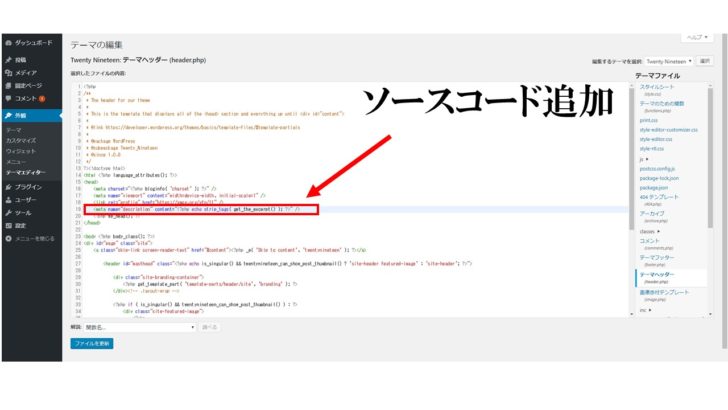Screen dimensions: 728x410
Task: Click the 外観 paintbrush icon
Action: pyautogui.click(x=8, y=116)
